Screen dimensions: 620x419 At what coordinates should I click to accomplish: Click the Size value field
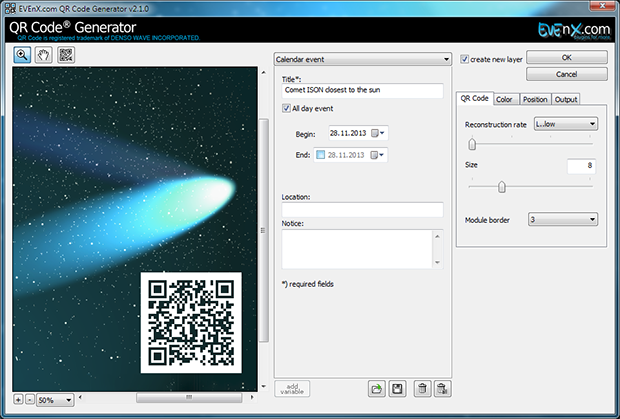pos(581,166)
